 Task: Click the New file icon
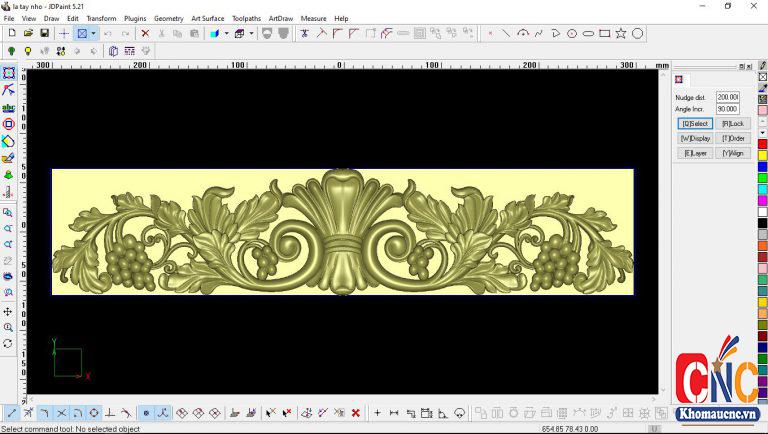click(11, 33)
